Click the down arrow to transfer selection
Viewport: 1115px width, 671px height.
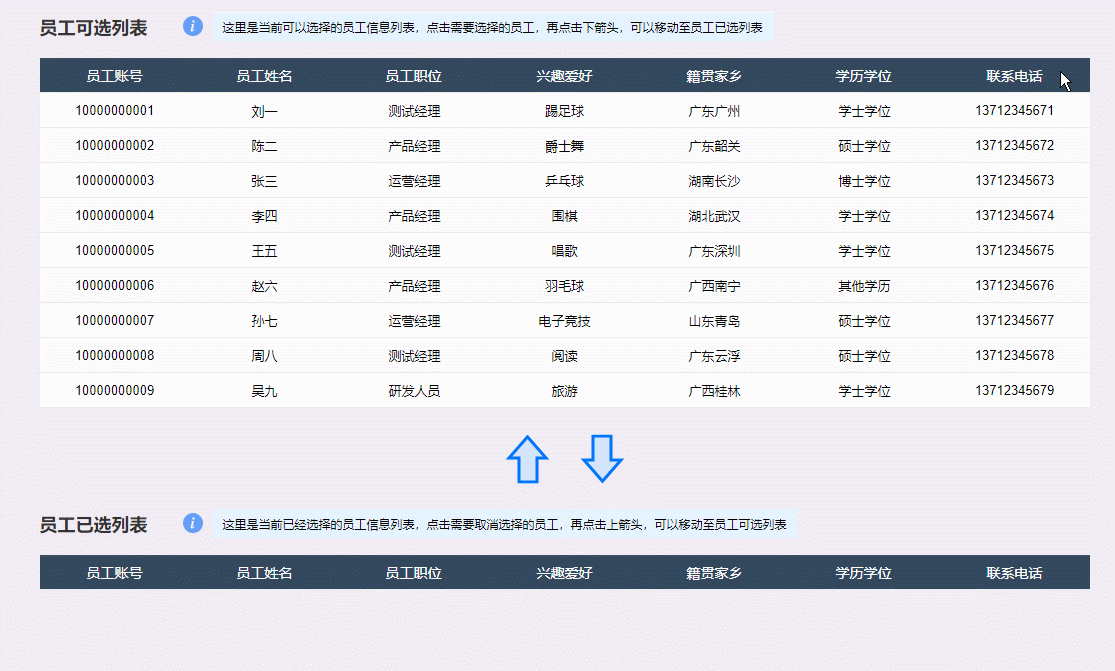tap(601, 459)
